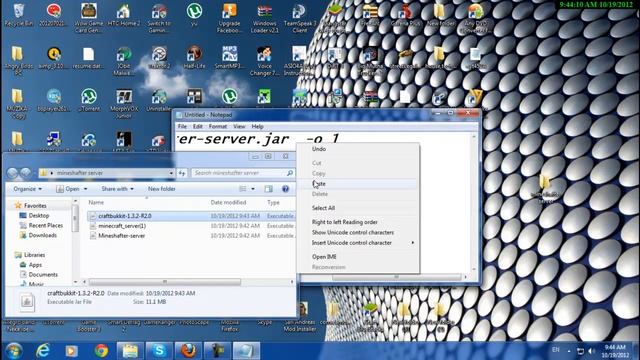Screen dimensions: 640x360
Task: Select MorphVOX Junior desktop shortcut
Action: point(124,104)
